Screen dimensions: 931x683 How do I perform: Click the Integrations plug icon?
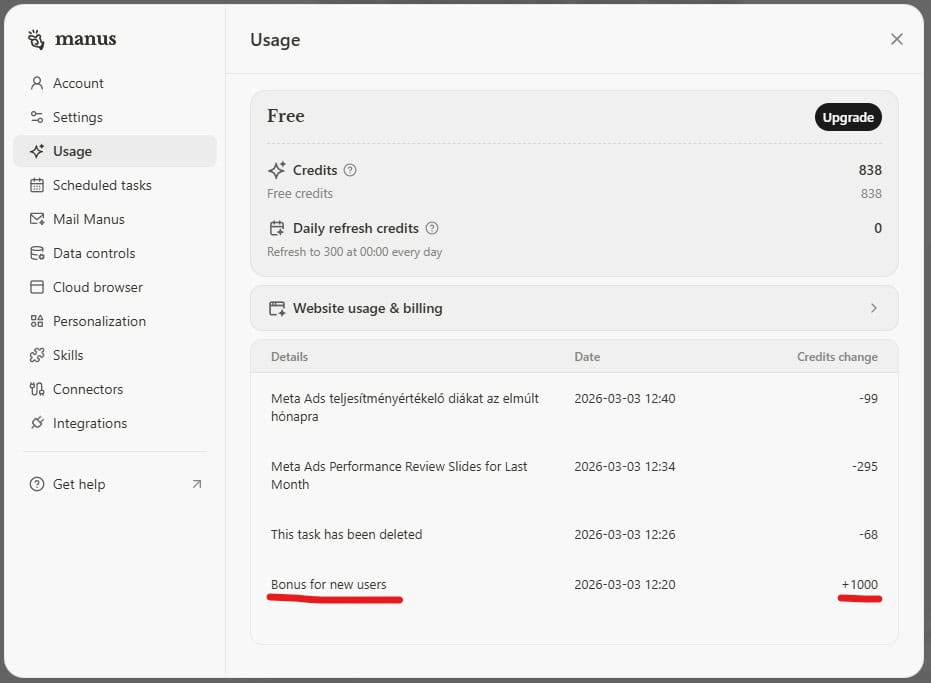[x=37, y=423]
